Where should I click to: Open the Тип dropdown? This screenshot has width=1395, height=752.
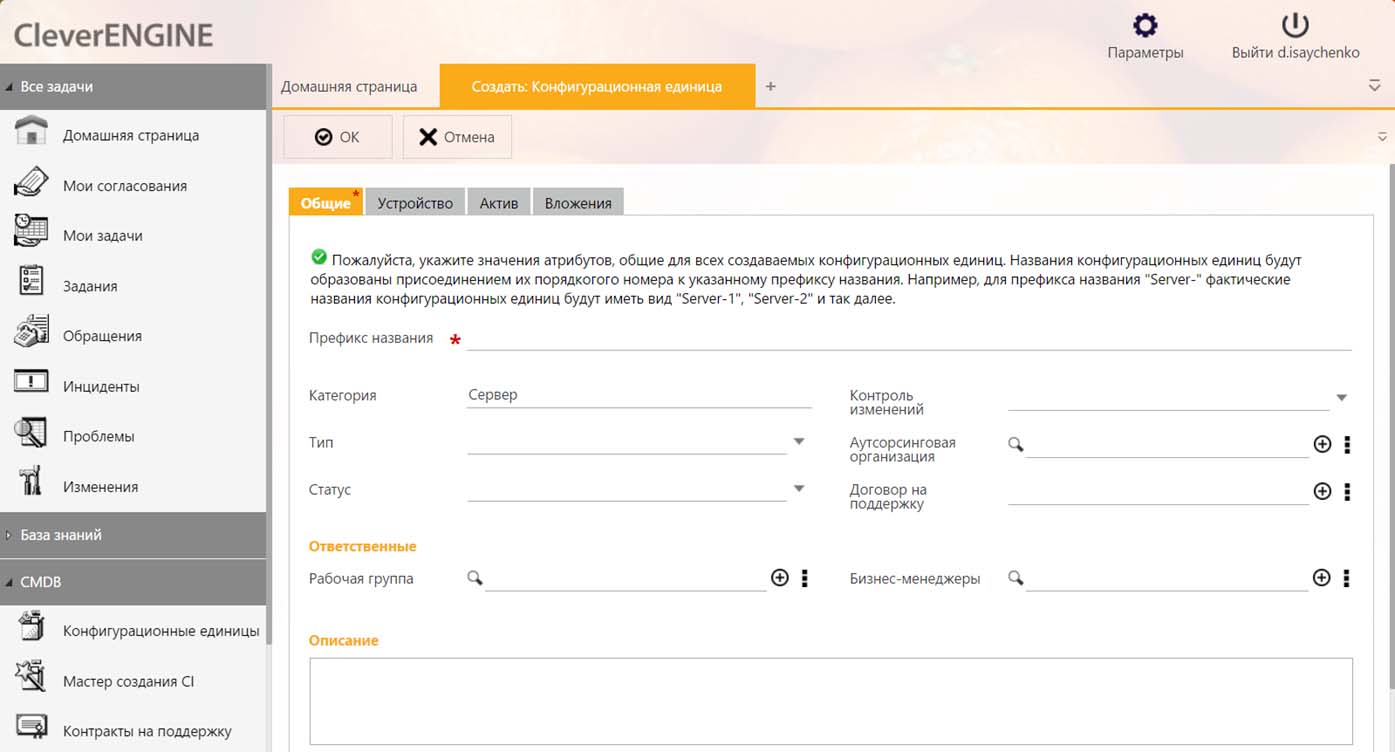(799, 441)
